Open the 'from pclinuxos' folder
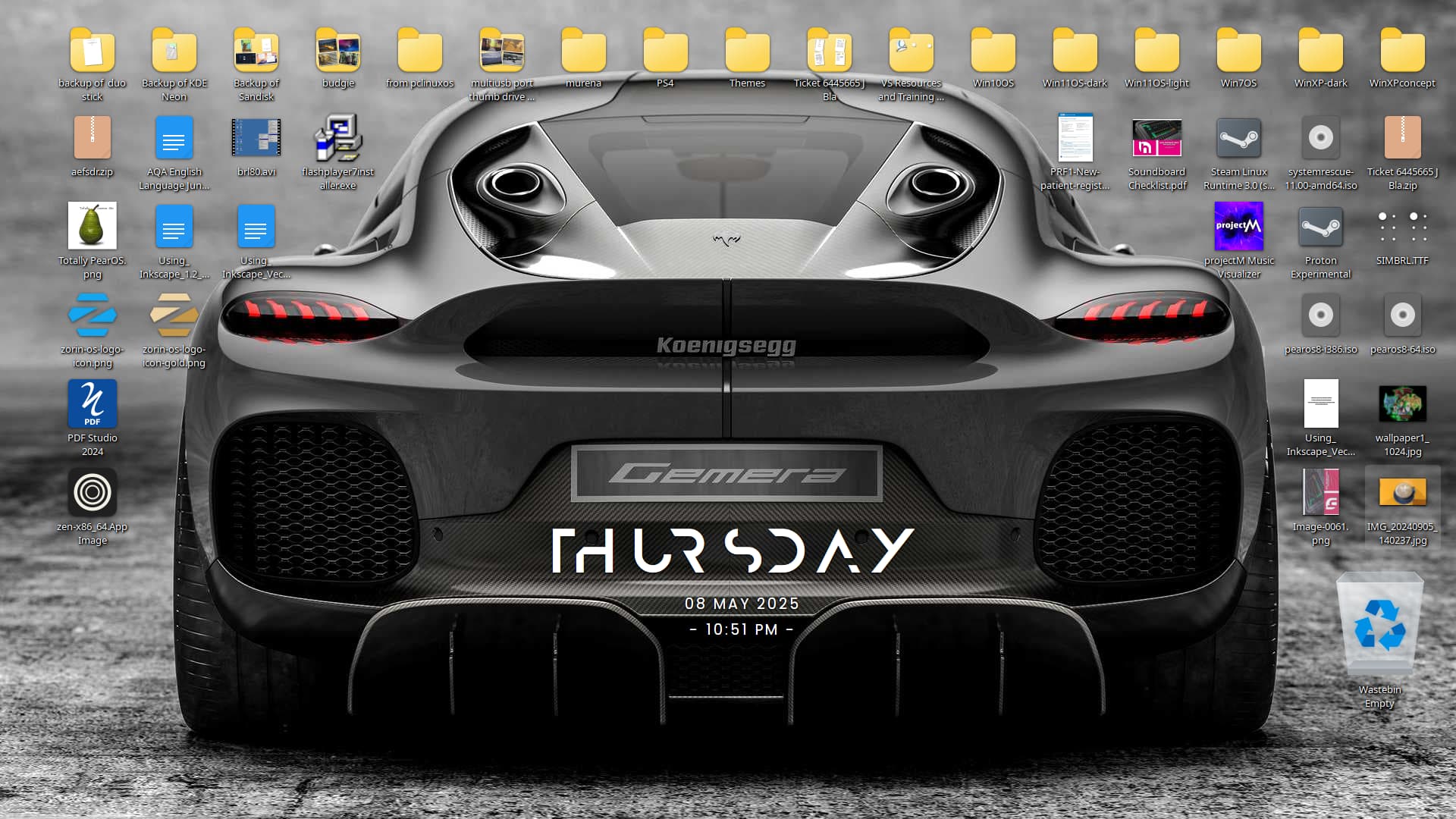1456x819 pixels. (x=419, y=50)
